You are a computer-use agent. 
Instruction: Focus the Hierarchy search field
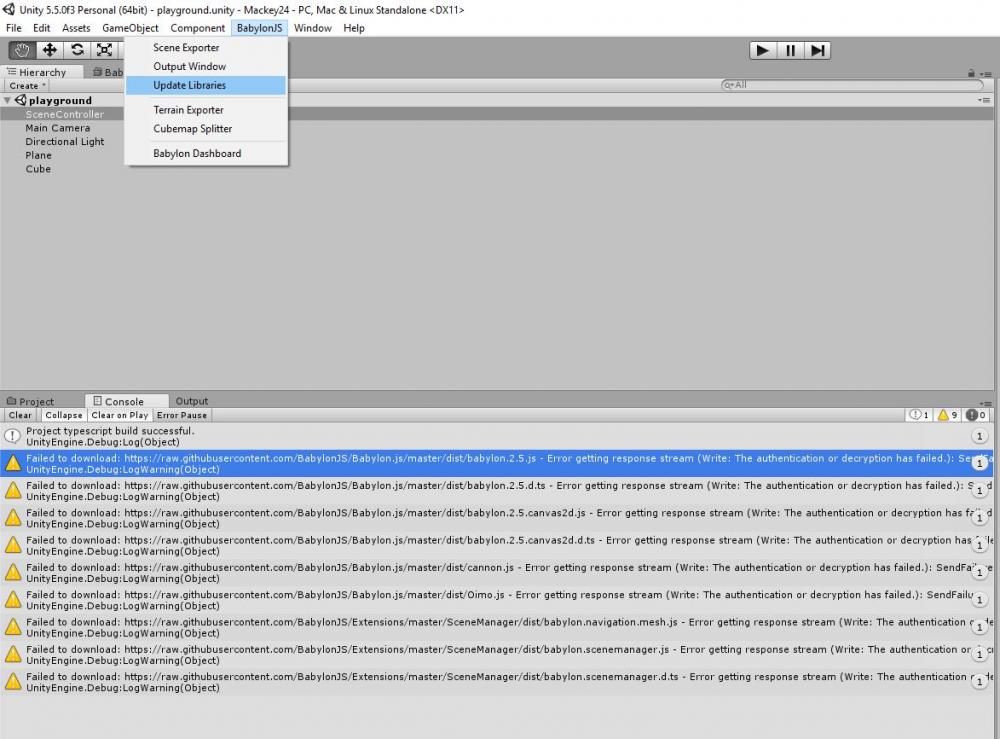tap(854, 85)
